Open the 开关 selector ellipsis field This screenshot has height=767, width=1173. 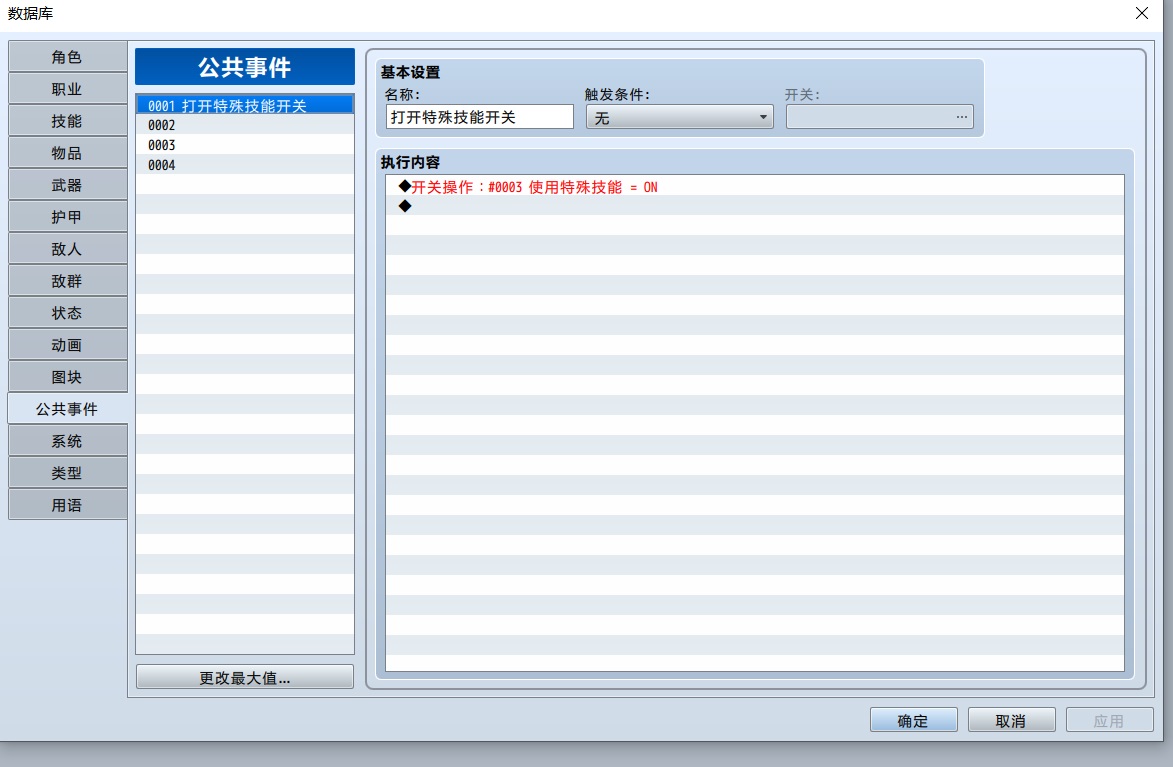click(x=880, y=117)
